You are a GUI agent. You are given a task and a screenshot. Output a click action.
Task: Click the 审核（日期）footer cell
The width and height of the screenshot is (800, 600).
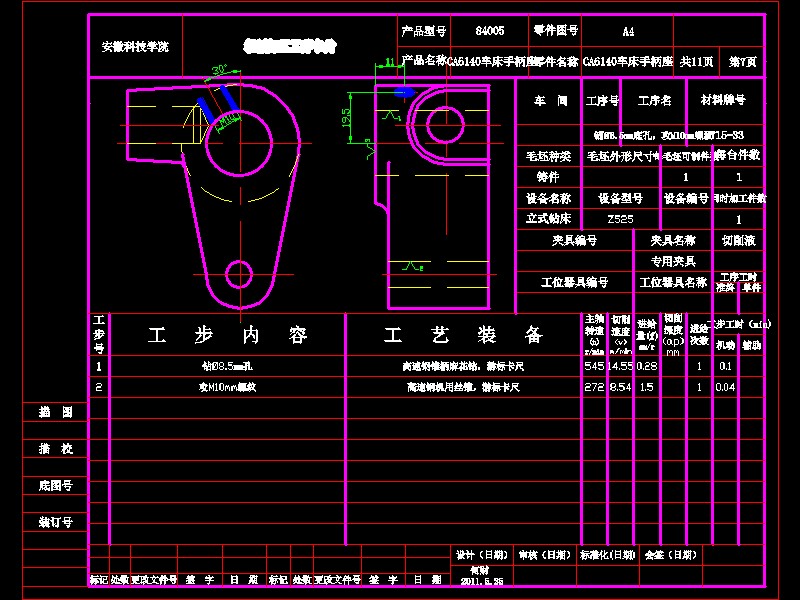tap(545, 555)
